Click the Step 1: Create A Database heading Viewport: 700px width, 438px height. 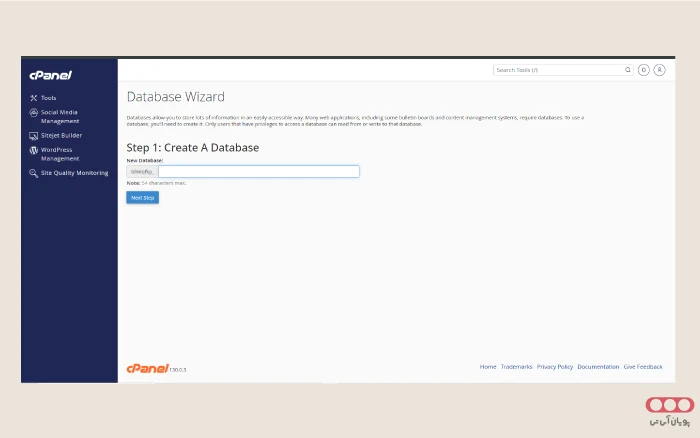pyautogui.click(x=192, y=148)
